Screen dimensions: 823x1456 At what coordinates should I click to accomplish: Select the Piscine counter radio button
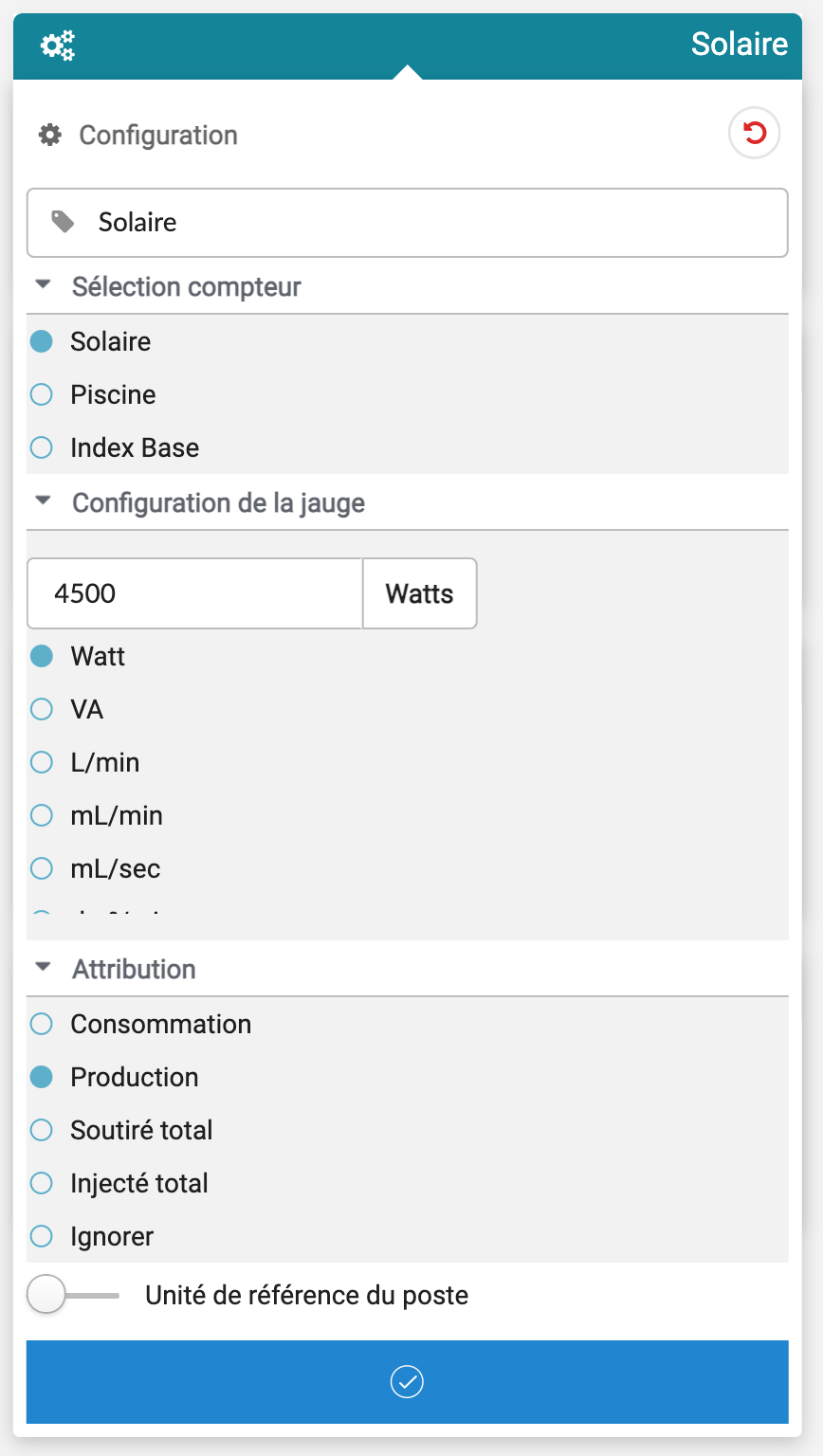tap(42, 394)
